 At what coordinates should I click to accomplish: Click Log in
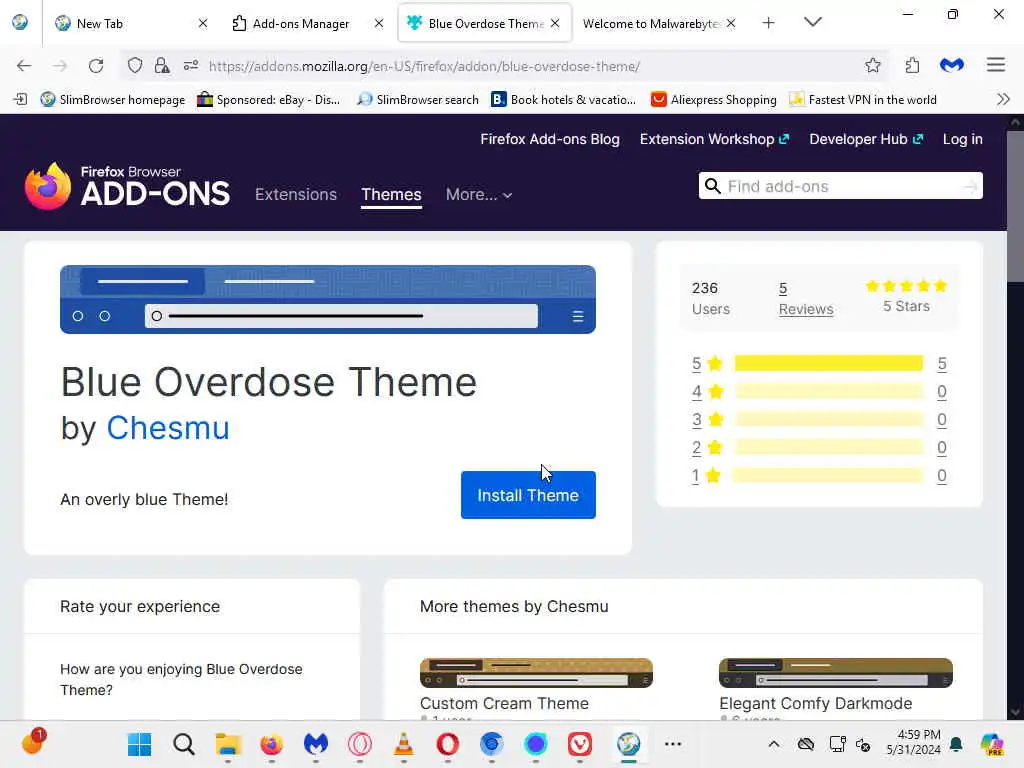coord(962,139)
